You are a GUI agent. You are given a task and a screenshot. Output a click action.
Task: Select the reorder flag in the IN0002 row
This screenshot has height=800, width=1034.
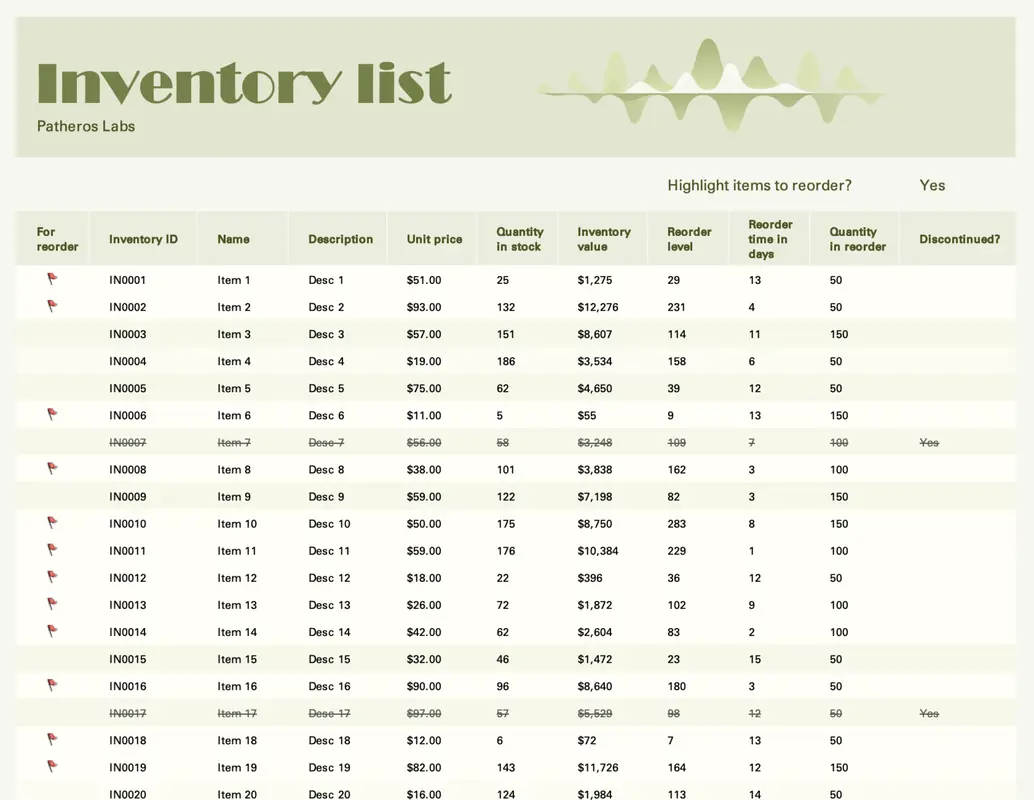coord(52,307)
